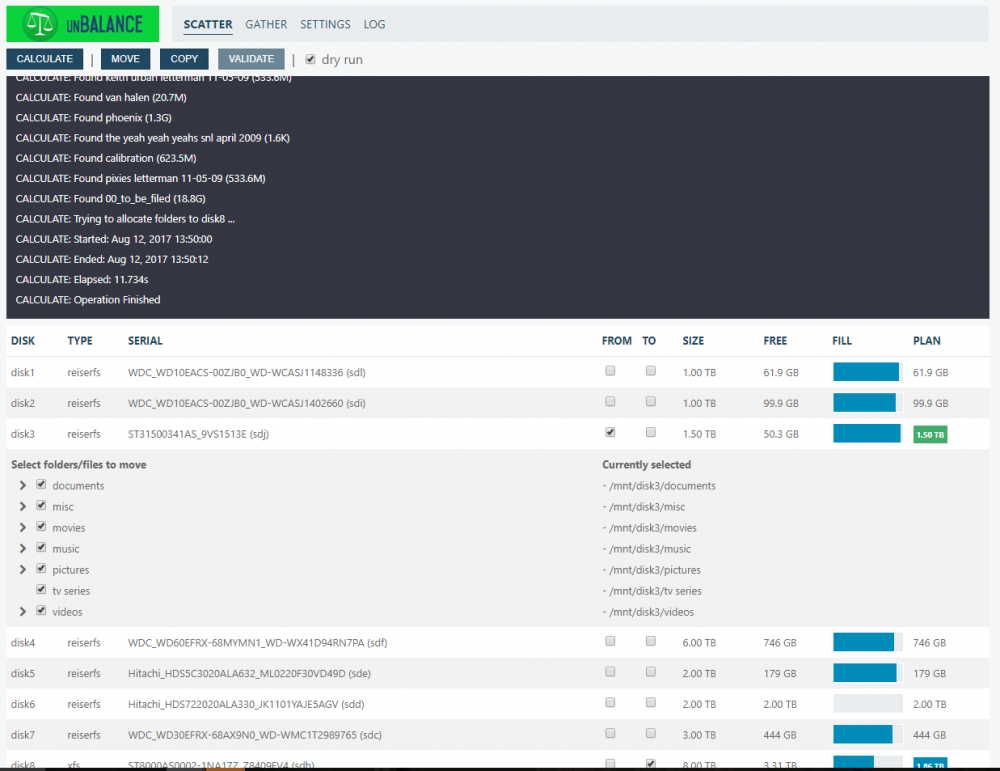
Task: Check the TO box for disk2
Action: pos(651,401)
